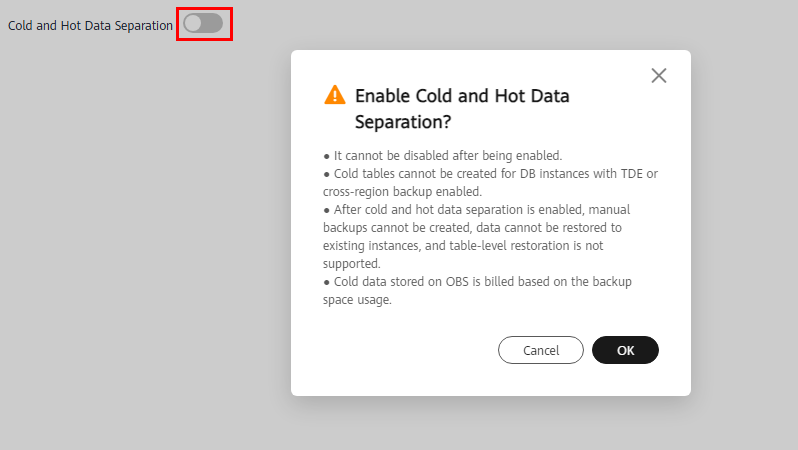Click the bullet dot before "It cannot be disabled"
Image resolution: width=798 pixels, height=450 pixels.
[327, 156]
